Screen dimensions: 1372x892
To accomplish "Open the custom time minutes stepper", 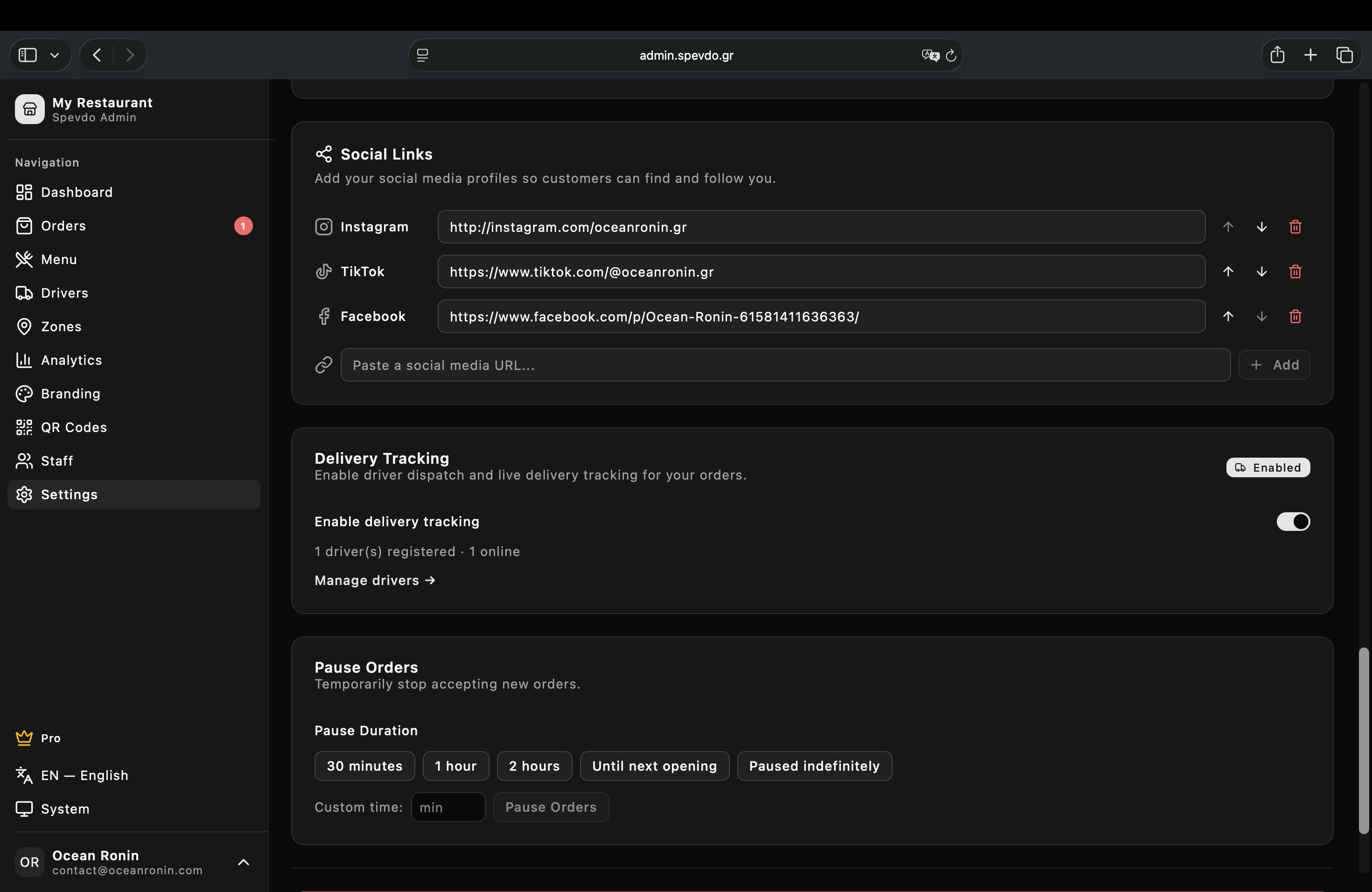I will (470, 807).
